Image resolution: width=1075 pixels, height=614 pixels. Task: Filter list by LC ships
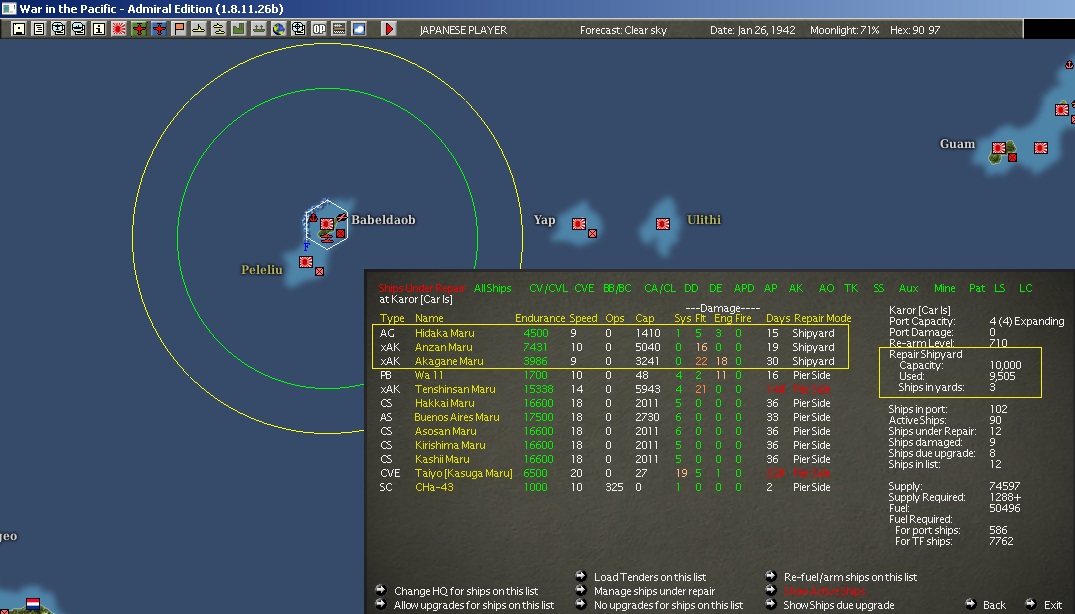pos(1026,288)
